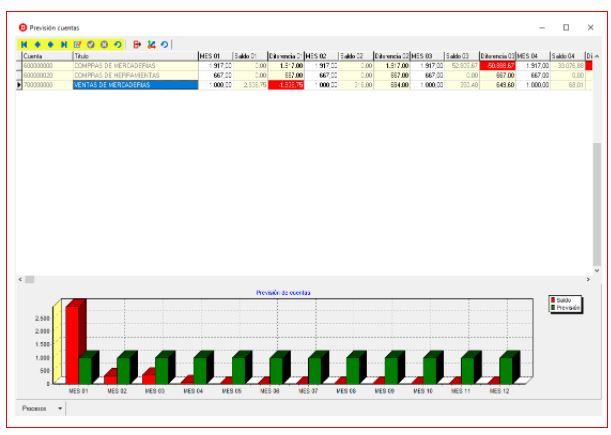Screen dimensions: 611x435
Task: Click the Diferencia 01 column header
Action: click(x=286, y=56)
